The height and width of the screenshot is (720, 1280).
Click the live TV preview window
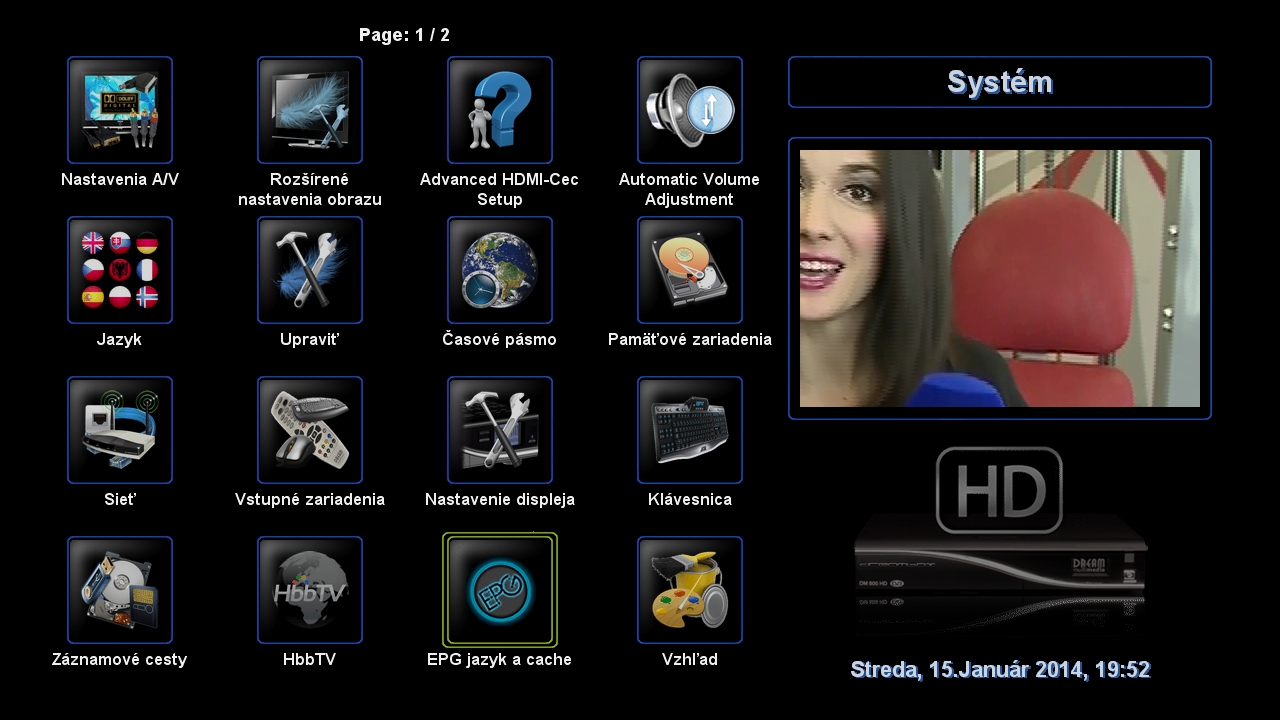(x=1000, y=278)
